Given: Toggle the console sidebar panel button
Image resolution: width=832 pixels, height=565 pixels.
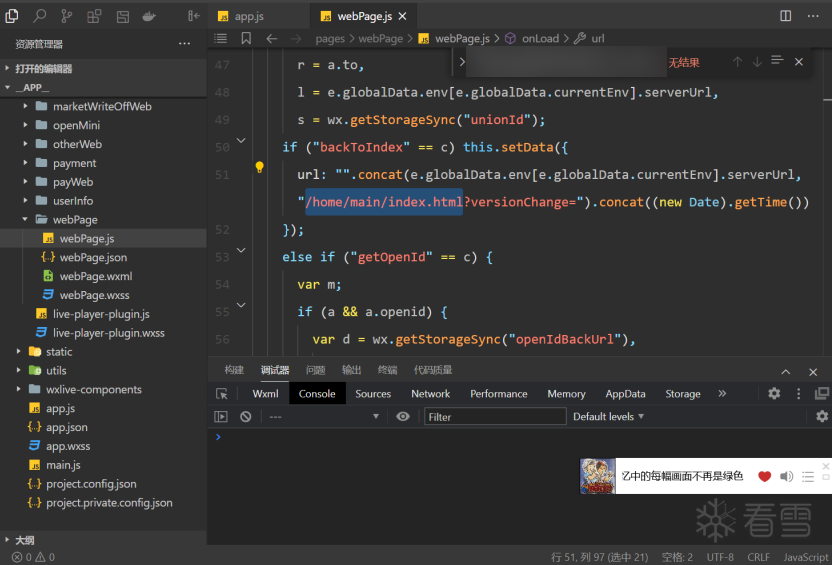Looking at the screenshot, I should pos(222,416).
